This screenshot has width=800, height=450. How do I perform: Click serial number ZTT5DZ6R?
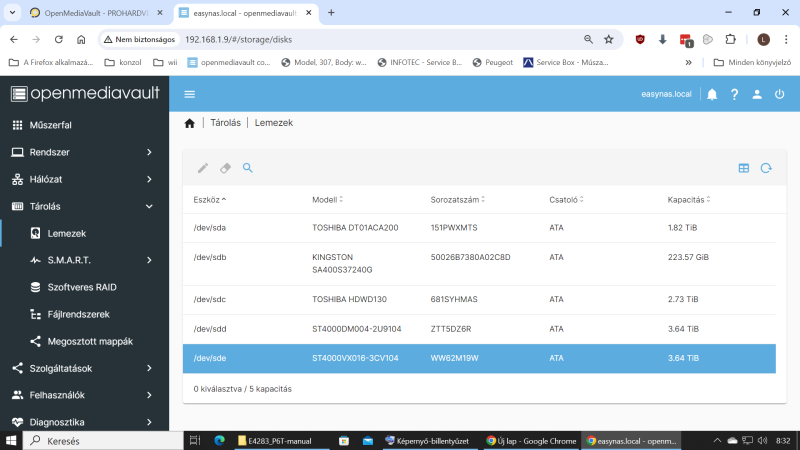coord(451,329)
